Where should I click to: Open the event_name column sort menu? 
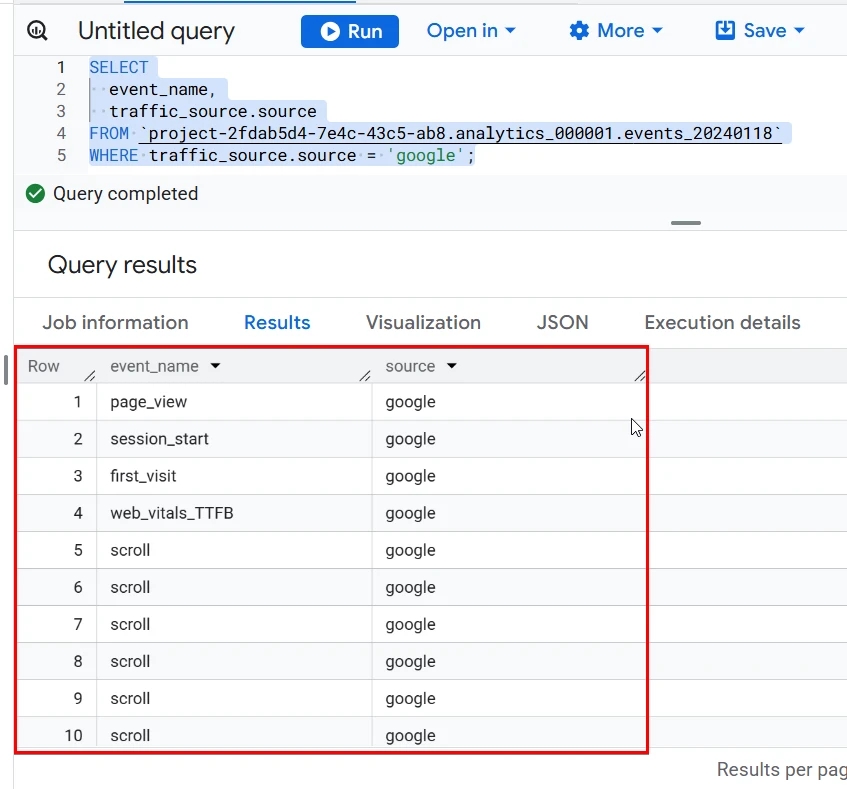(216, 366)
